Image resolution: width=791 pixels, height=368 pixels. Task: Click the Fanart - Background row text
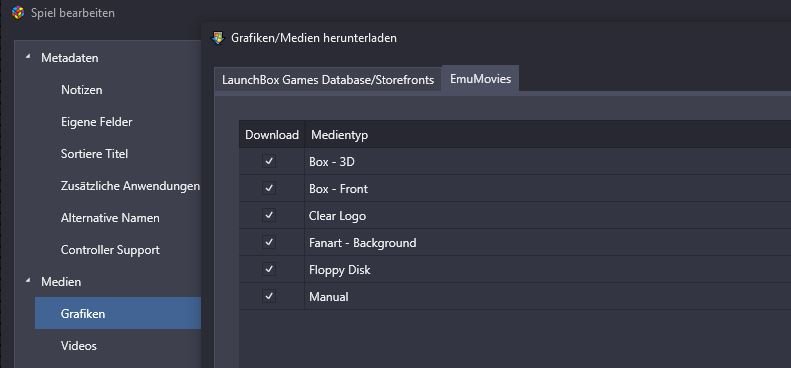[362, 243]
